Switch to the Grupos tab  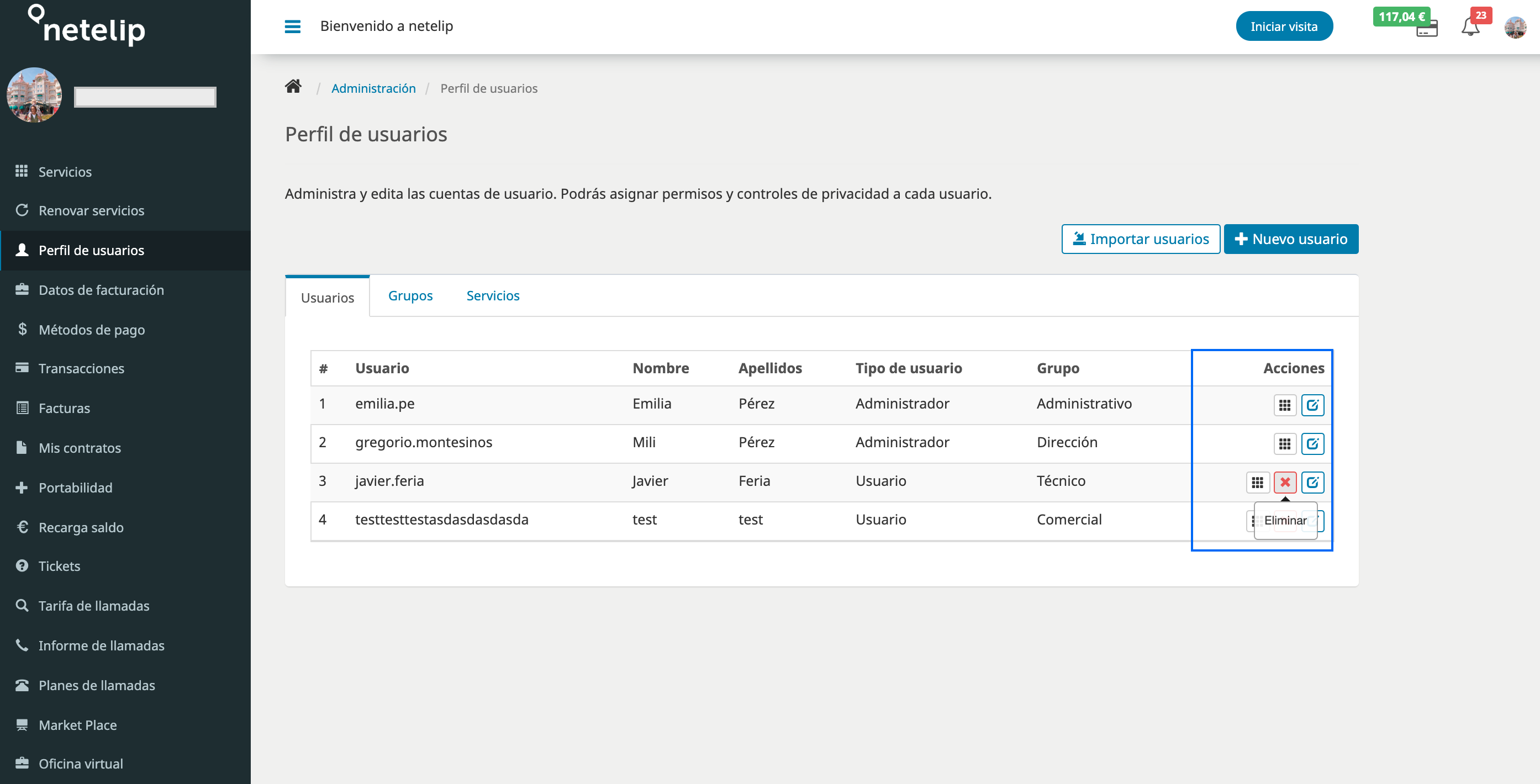410,294
